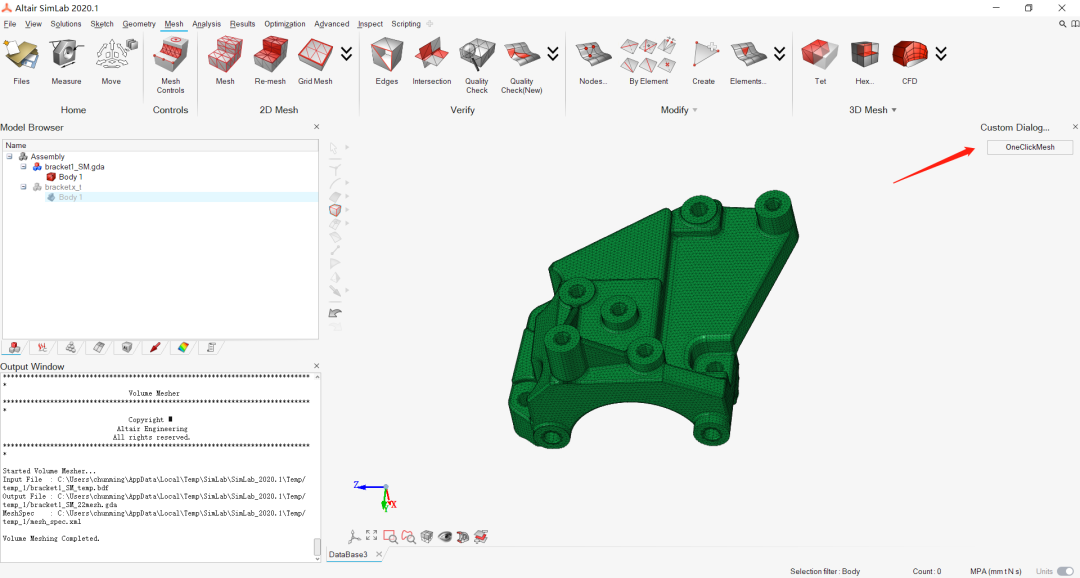
Task: Open the Edges verify tool
Action: 386,62
